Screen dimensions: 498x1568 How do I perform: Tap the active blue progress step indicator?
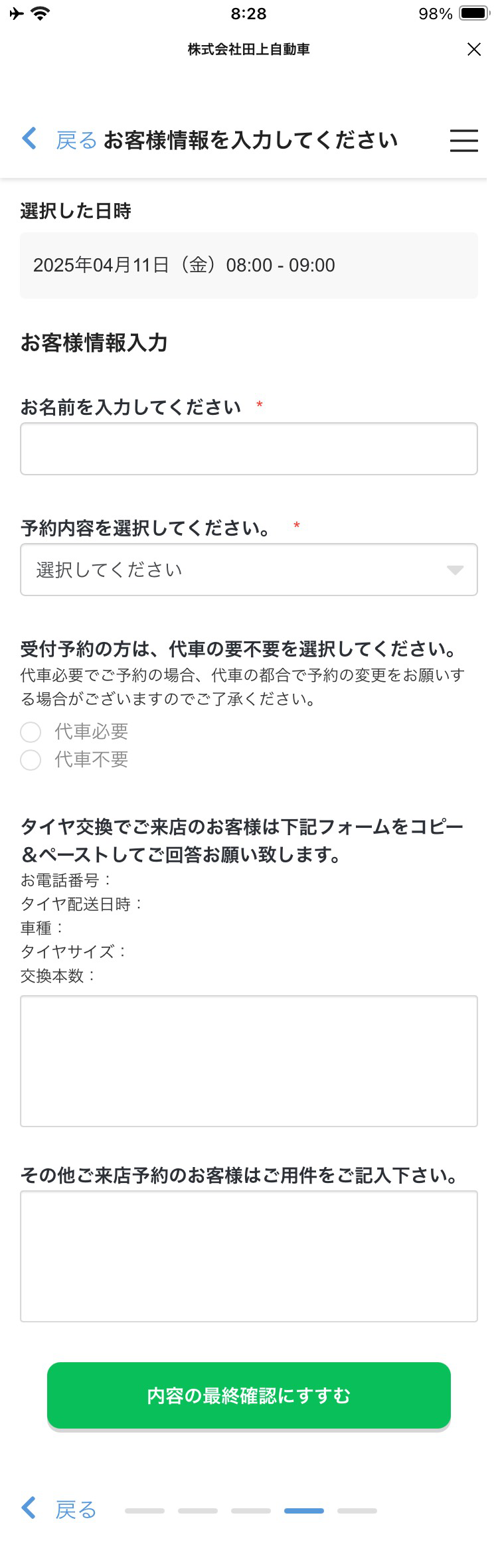[x=304, y=1511]
